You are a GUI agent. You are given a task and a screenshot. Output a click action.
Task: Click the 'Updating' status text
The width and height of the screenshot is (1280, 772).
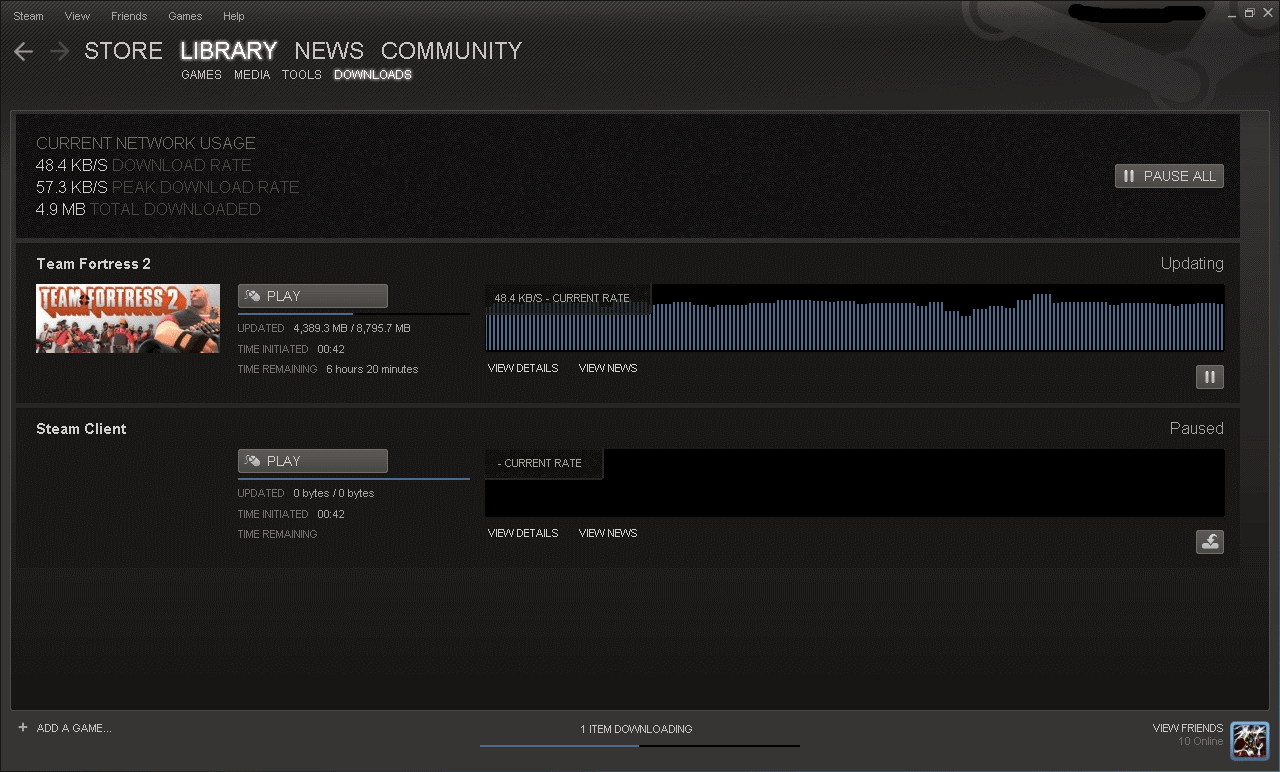tap(1192, 264)
